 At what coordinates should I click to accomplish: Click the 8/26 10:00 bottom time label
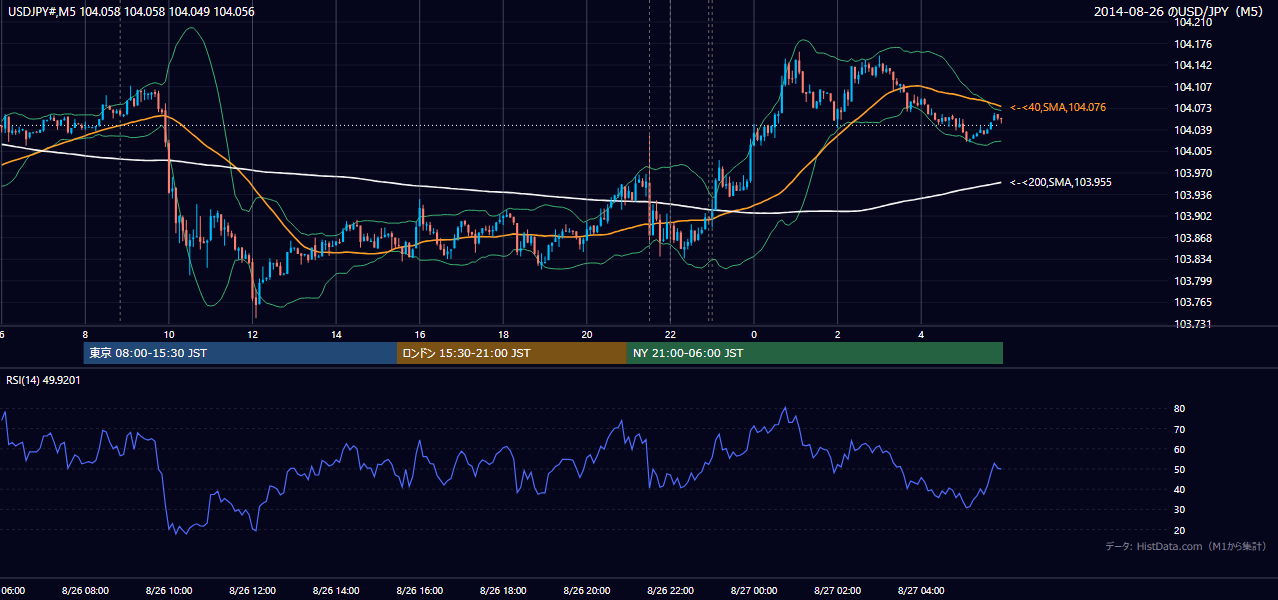pos(169,591)
